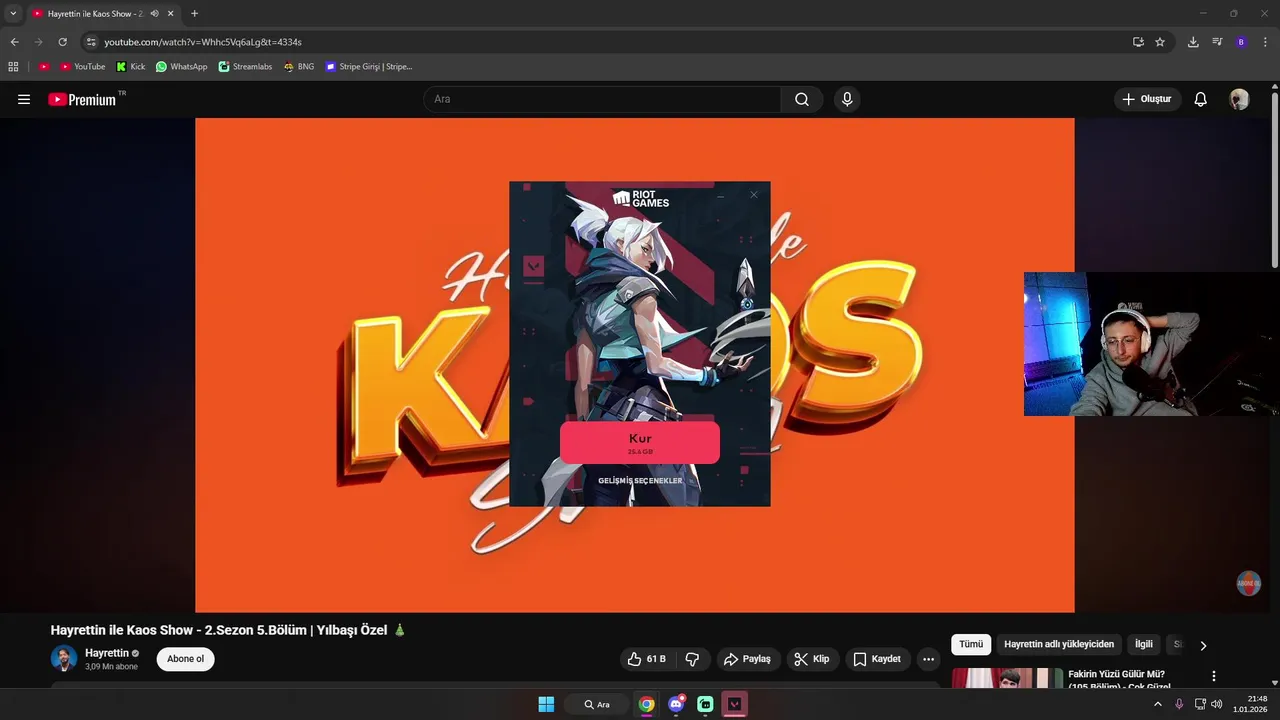Image resolution: width=1280 pixels, height=720 pixels.
Task: Show hidden system tray icons
Action: click(1158, 704)
